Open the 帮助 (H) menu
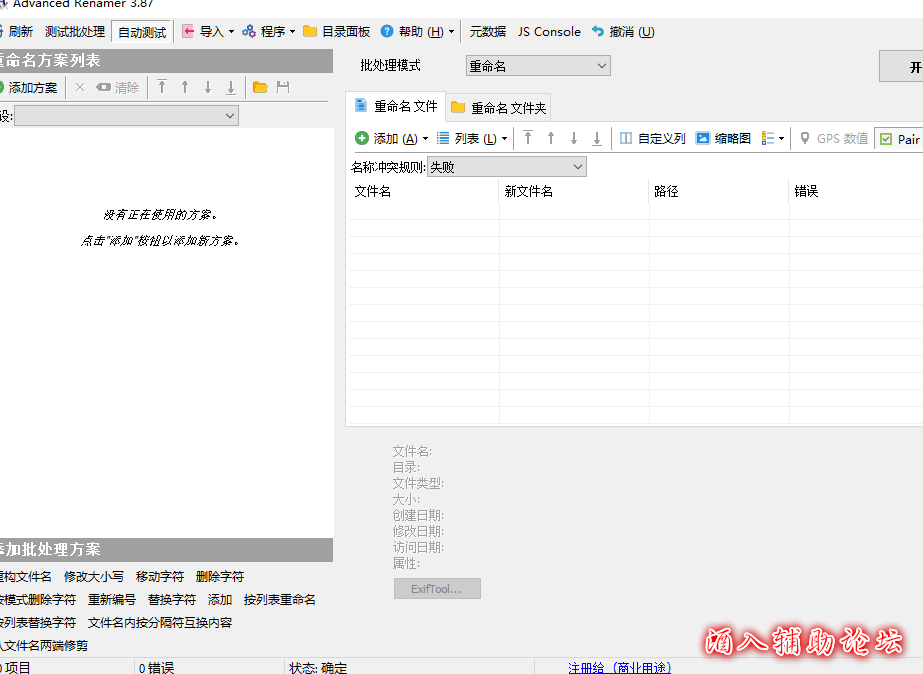 418,32
